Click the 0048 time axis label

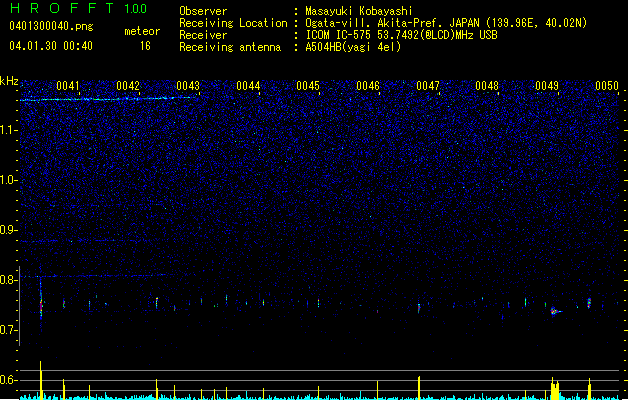487,86
